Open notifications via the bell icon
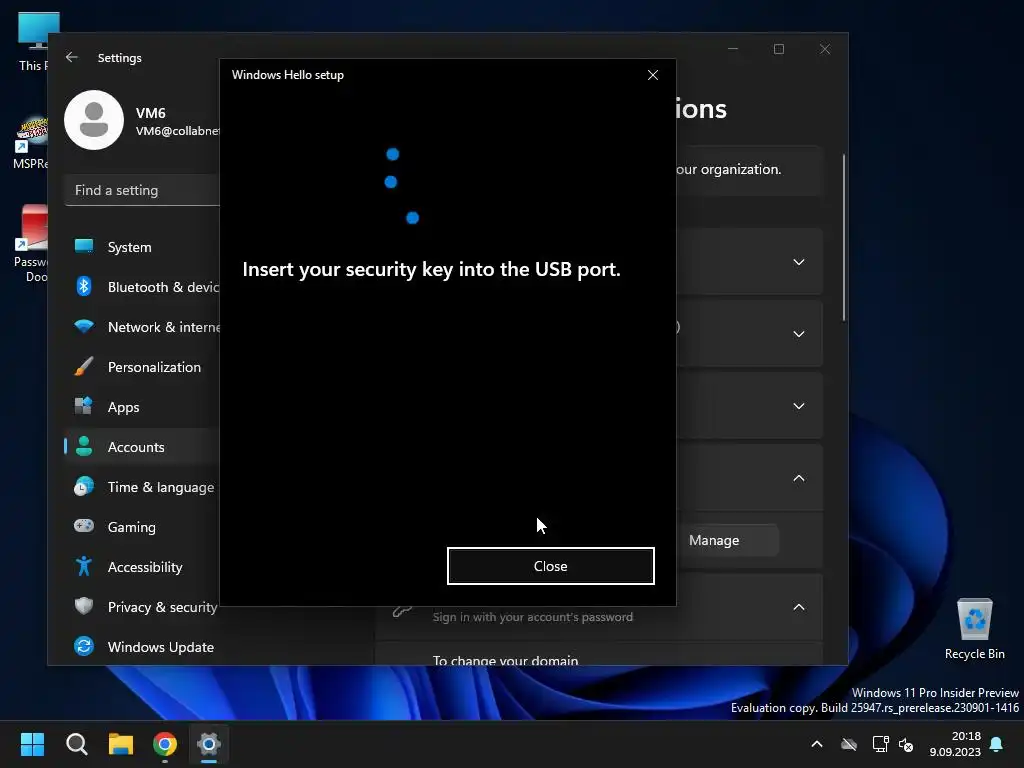Viewport: 1024px width, 768px height. coord(997,744)
